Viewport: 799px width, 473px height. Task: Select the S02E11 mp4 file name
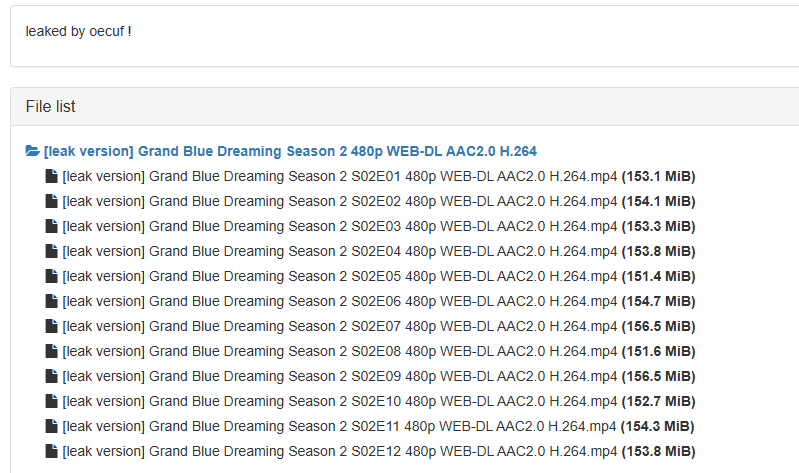(339, 426)
